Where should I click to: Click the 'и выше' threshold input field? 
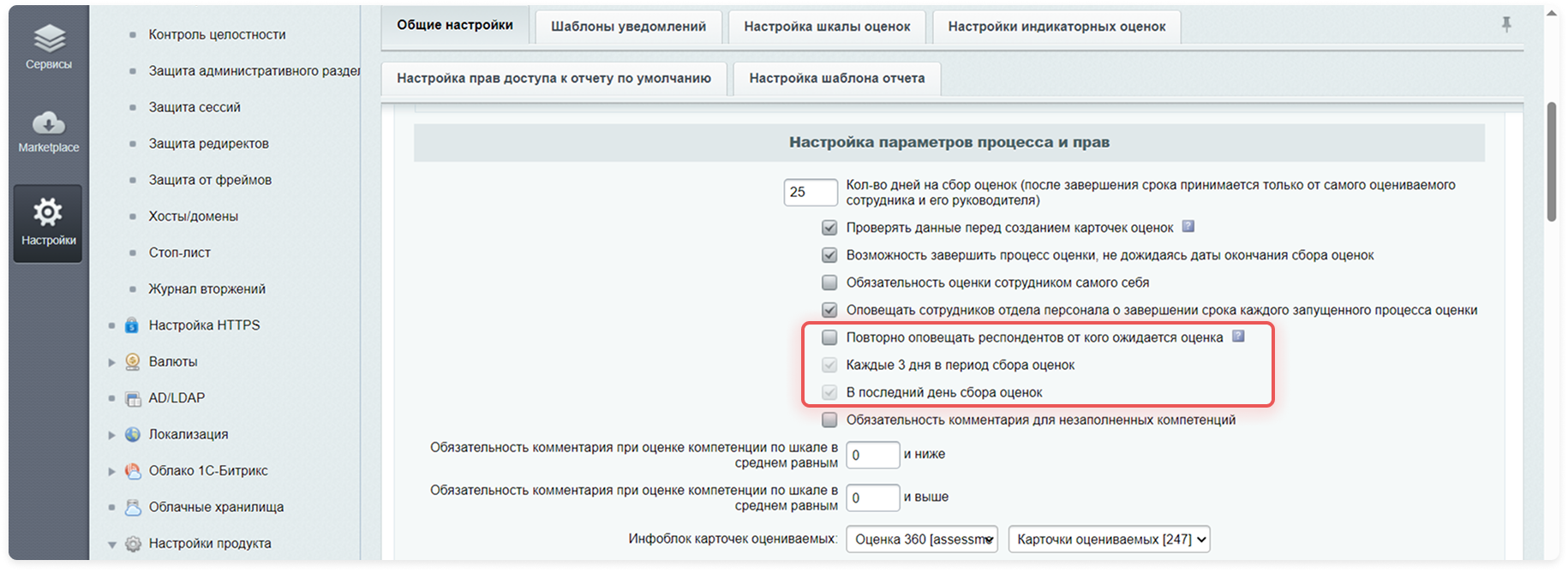873,498
